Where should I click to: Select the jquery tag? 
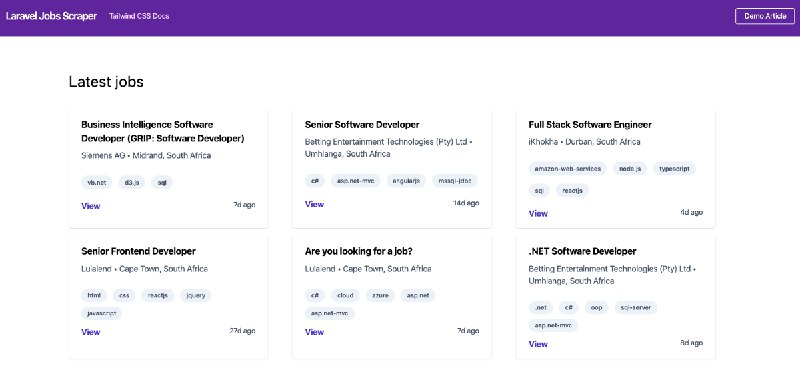[x=195, y=296]
